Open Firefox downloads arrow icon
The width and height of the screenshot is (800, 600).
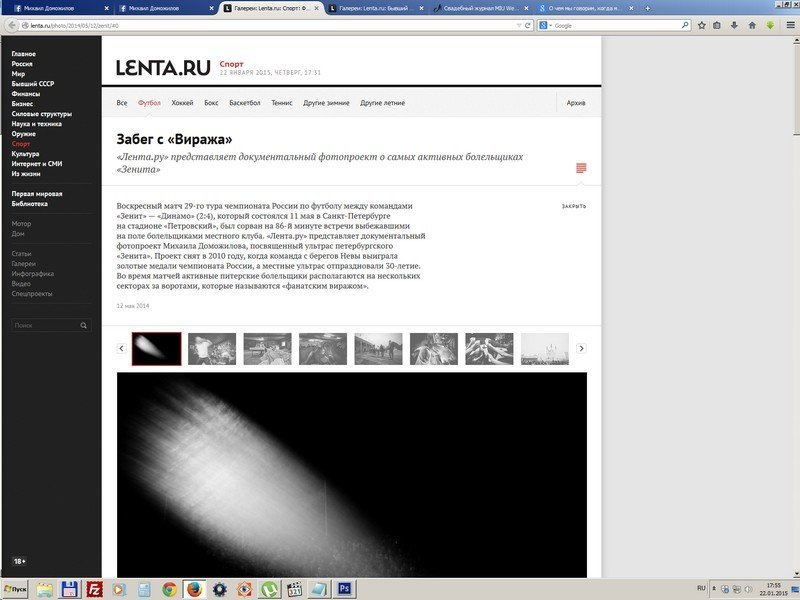(734, 25)
